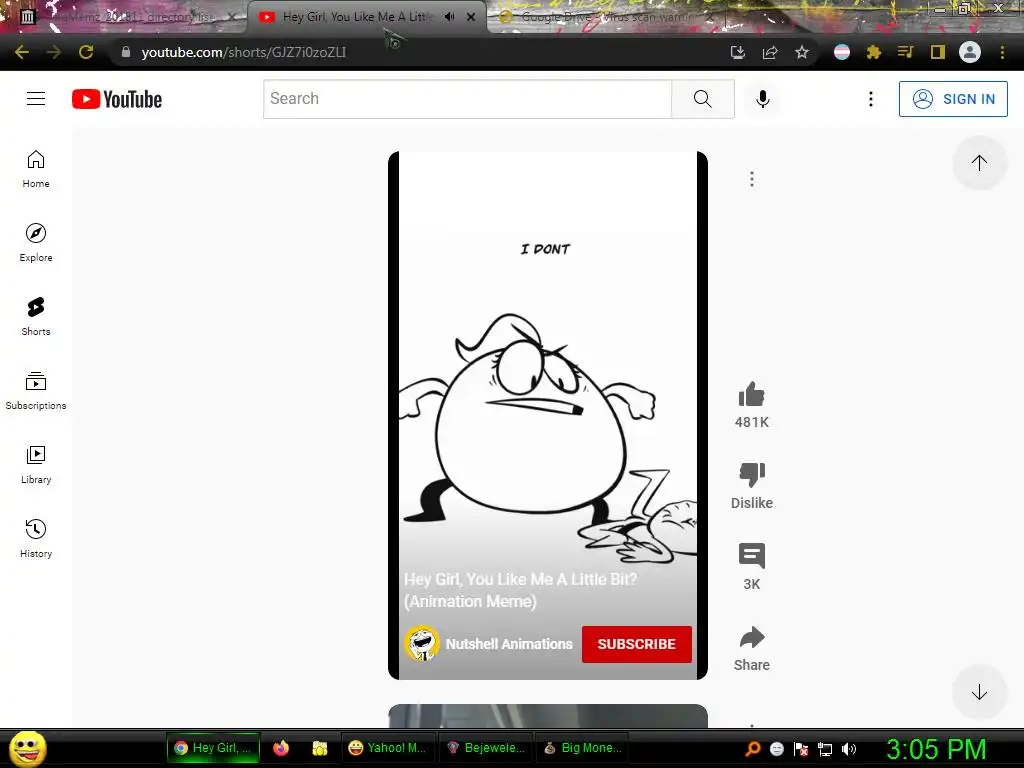The height and width of the screenshot is (768, 1024).
Task: Click the magnifier search button
Action: click(x=703, y=99)
